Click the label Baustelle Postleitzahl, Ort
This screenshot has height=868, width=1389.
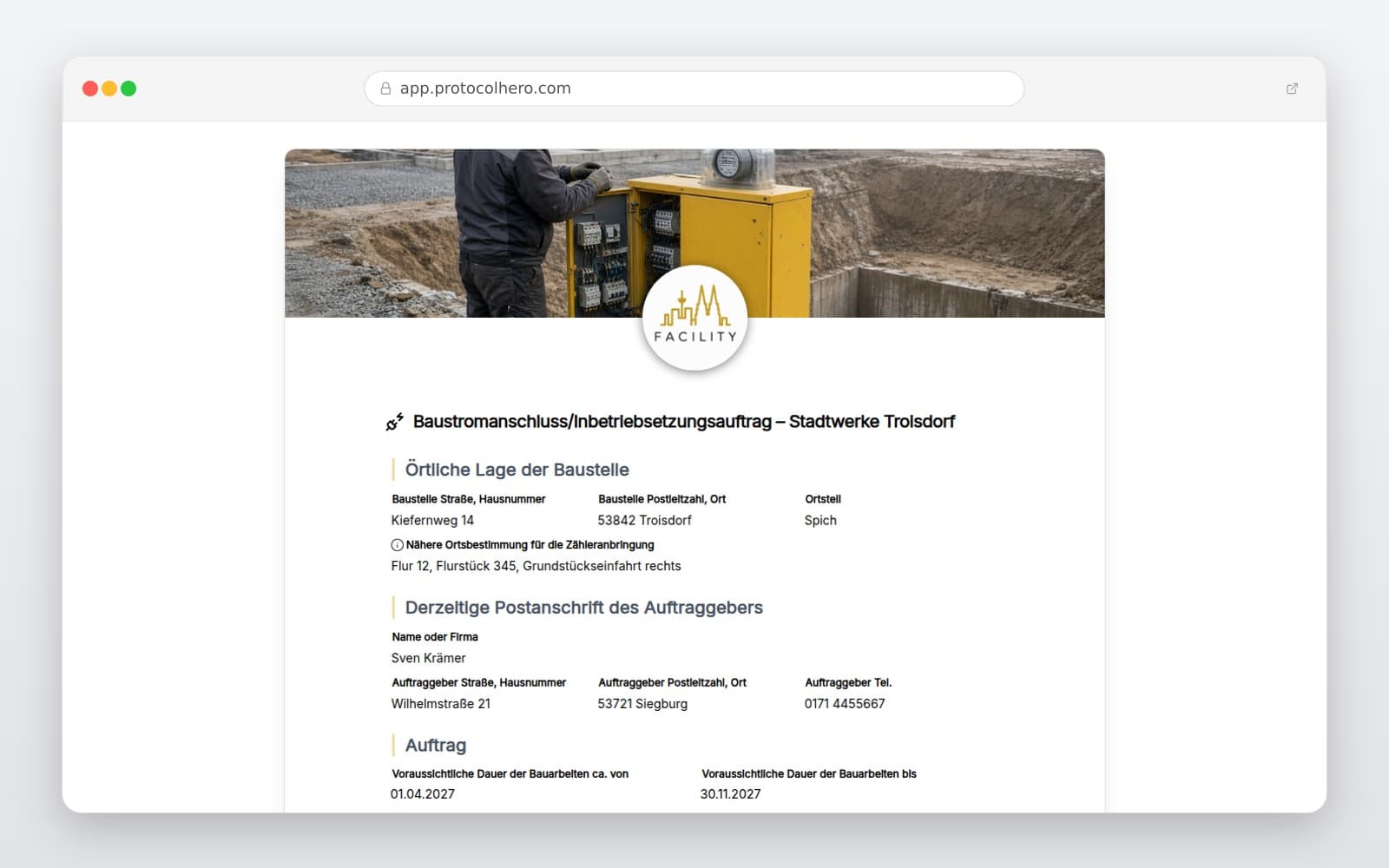tap(662, 499)
